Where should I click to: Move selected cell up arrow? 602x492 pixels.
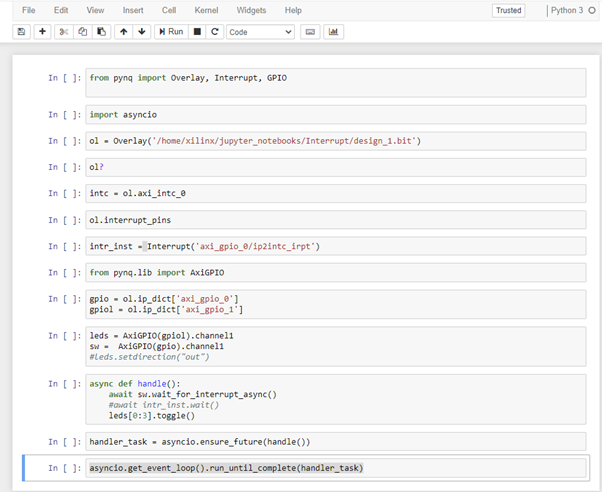pyautogui.click(x=124, y=32)
